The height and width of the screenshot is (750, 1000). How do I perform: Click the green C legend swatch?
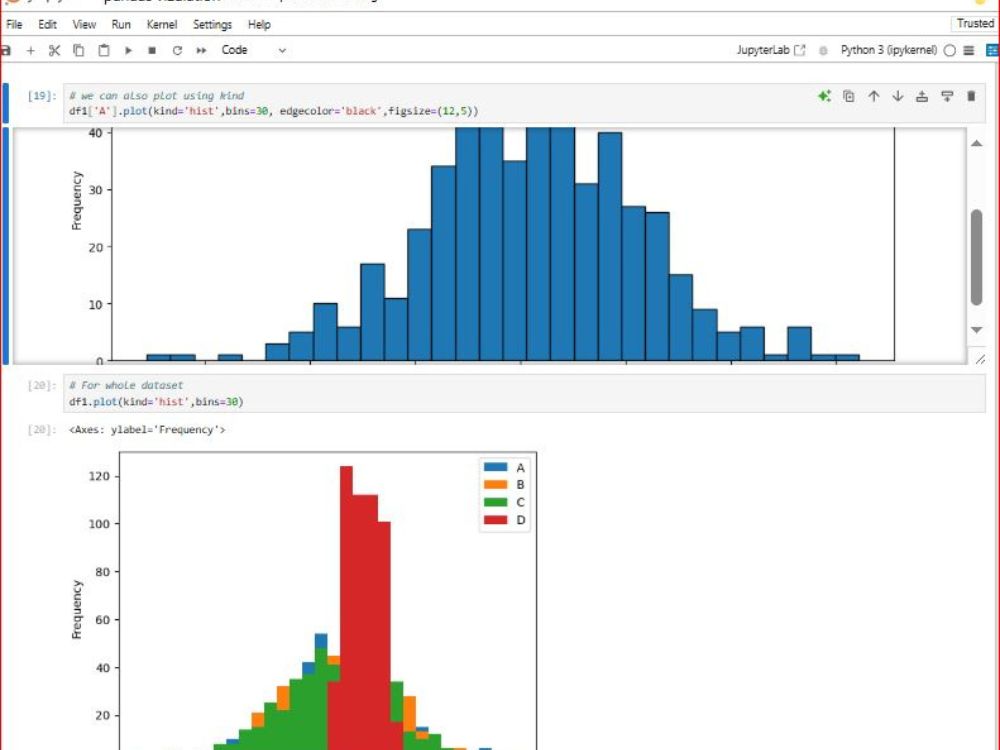coord(496,502)
